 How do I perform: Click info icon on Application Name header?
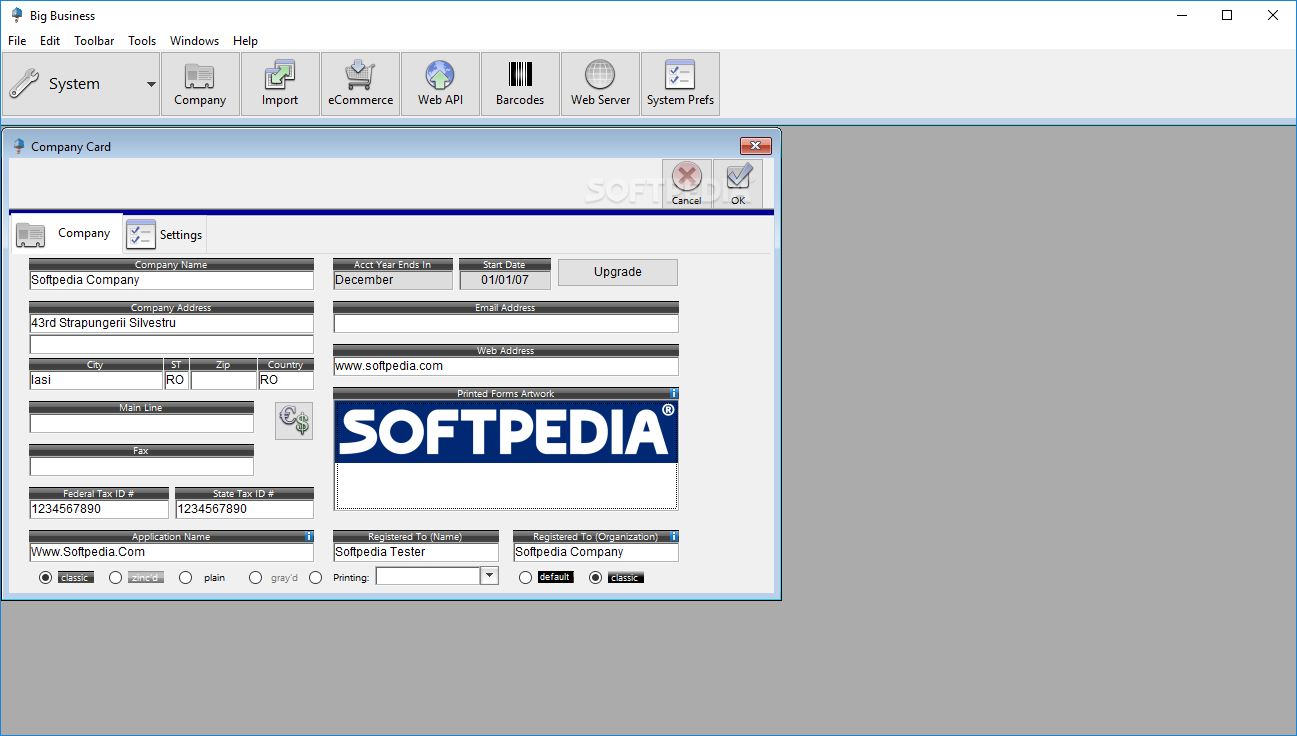[x=309, y=537]
